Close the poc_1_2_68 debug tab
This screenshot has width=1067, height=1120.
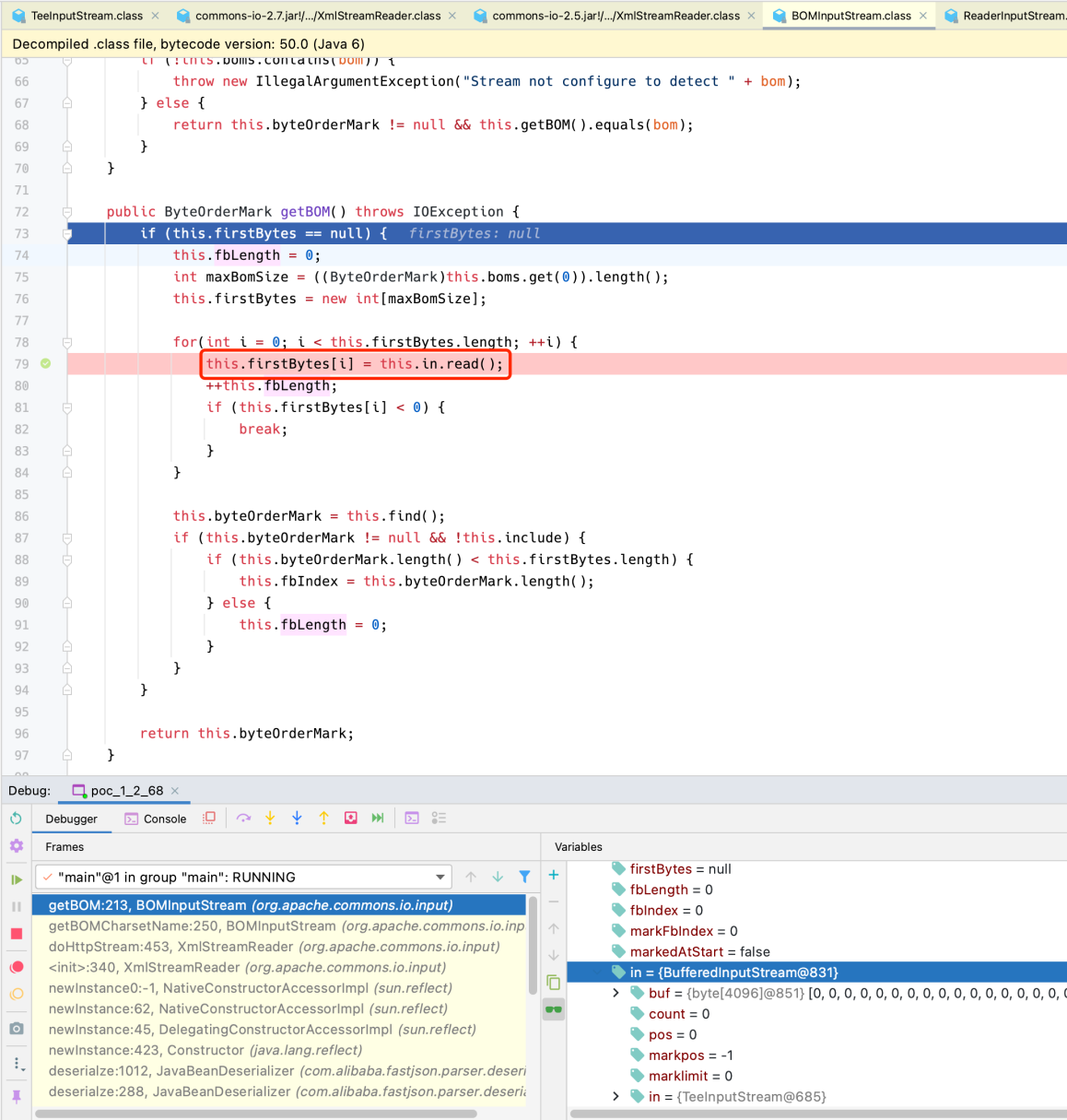(175, 791)
